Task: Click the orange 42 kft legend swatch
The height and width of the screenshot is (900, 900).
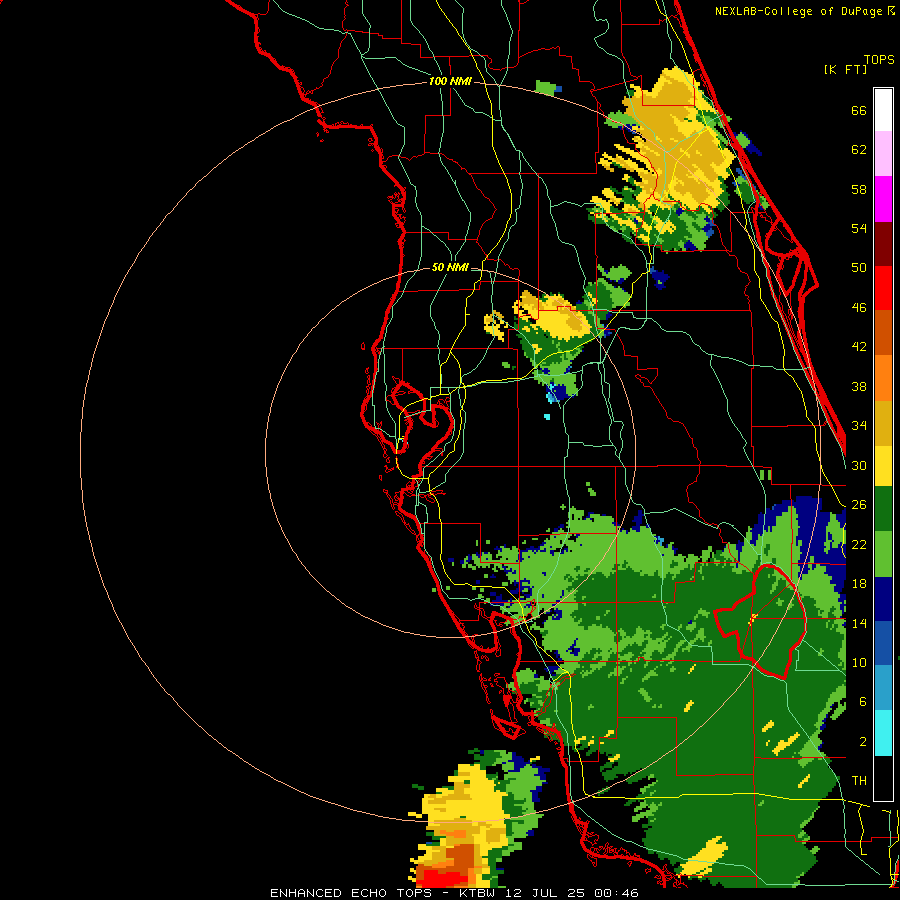Action: [883, 378]
